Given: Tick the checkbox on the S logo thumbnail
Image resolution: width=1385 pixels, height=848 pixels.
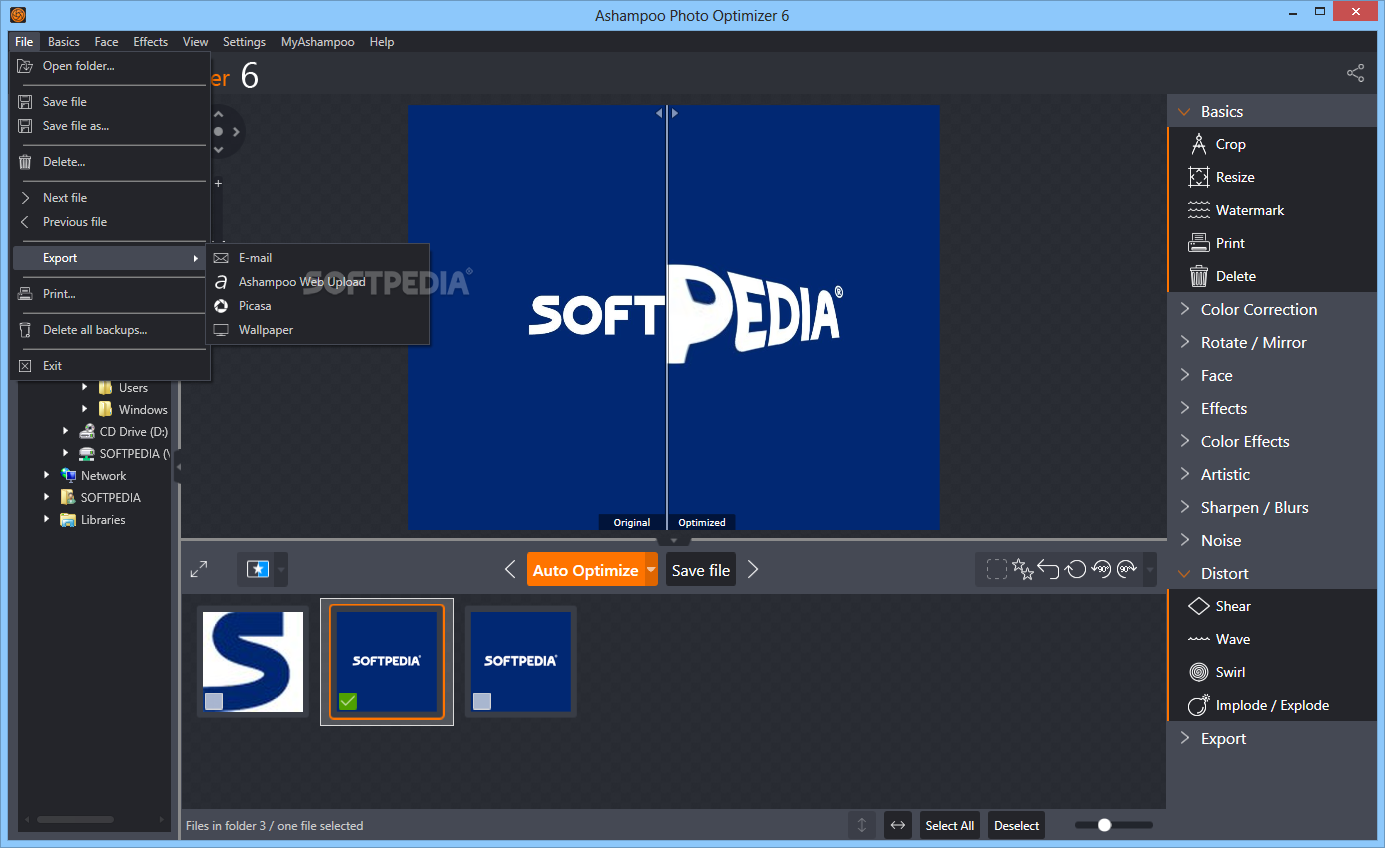Looking at the screenshot, I should pyautogui.click(x=214, y=701).
